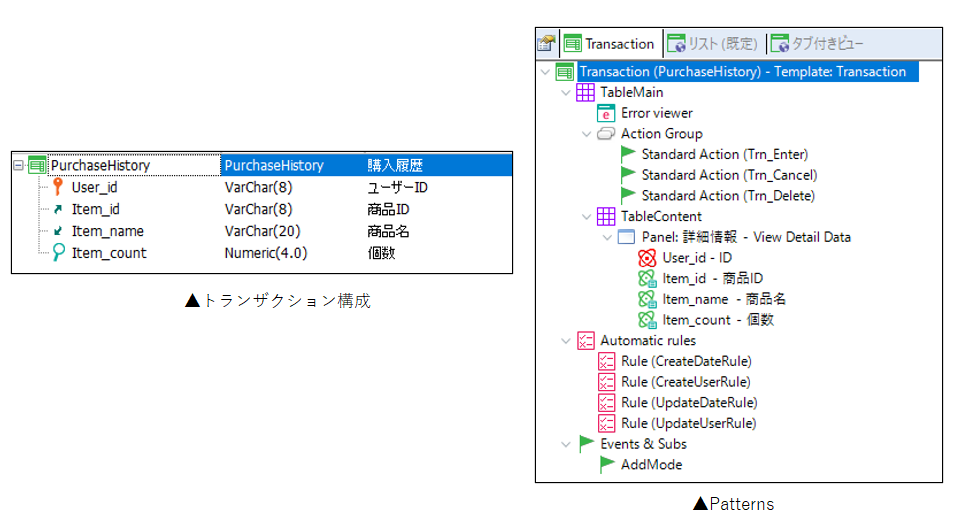Click the Panel 詳細情報 icon
Screen dimensions: 956x519
[x=626, y=237]
